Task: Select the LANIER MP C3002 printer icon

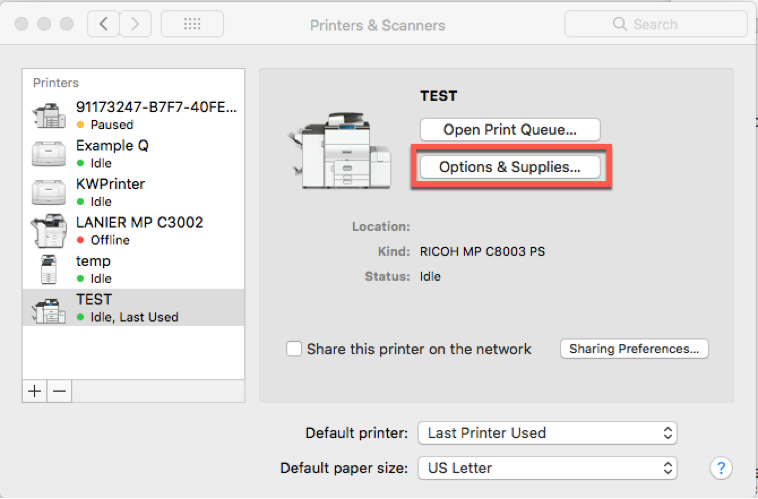Action: click(49, 231)
